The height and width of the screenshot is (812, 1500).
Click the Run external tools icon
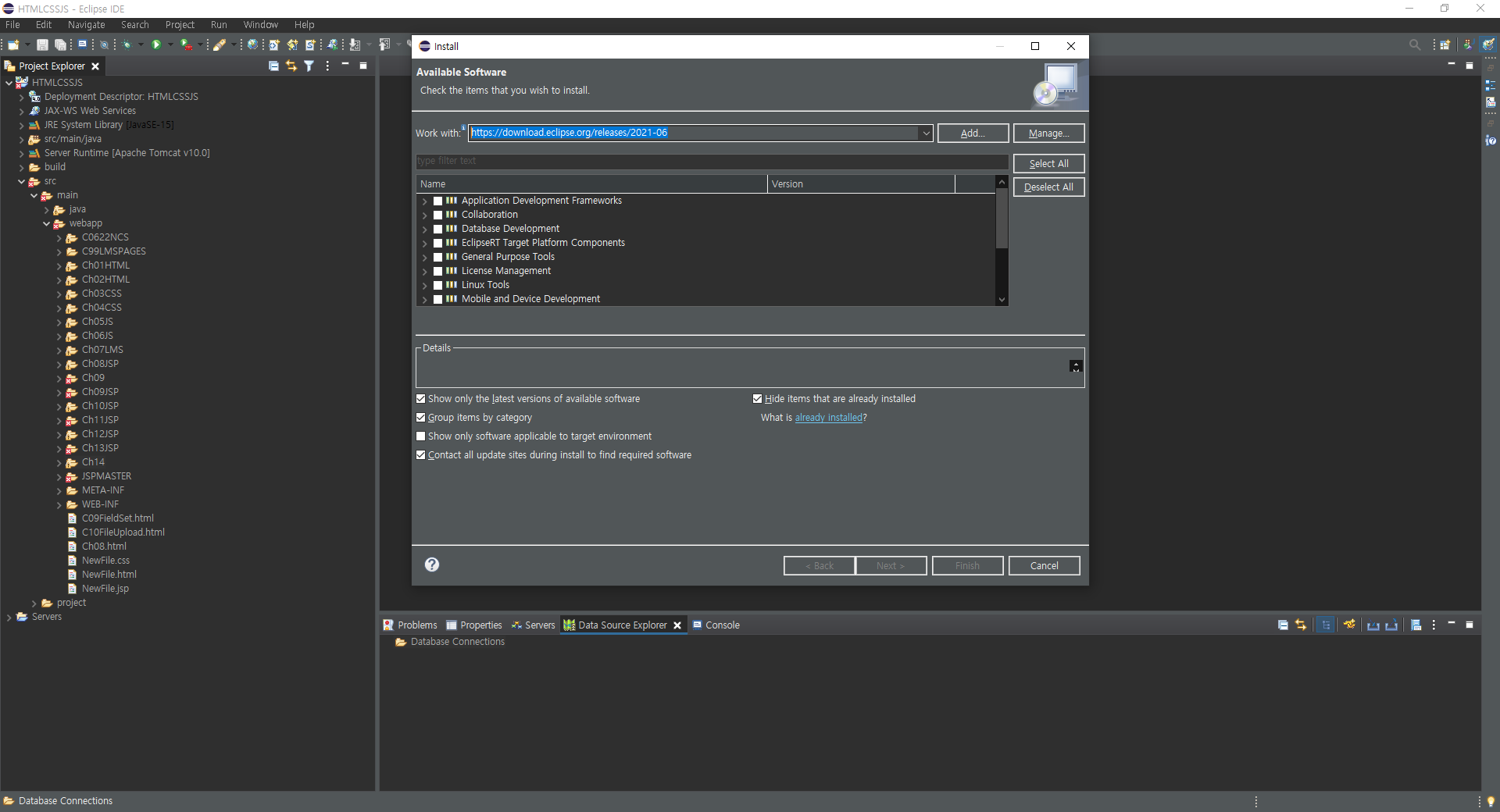(186, 45)
